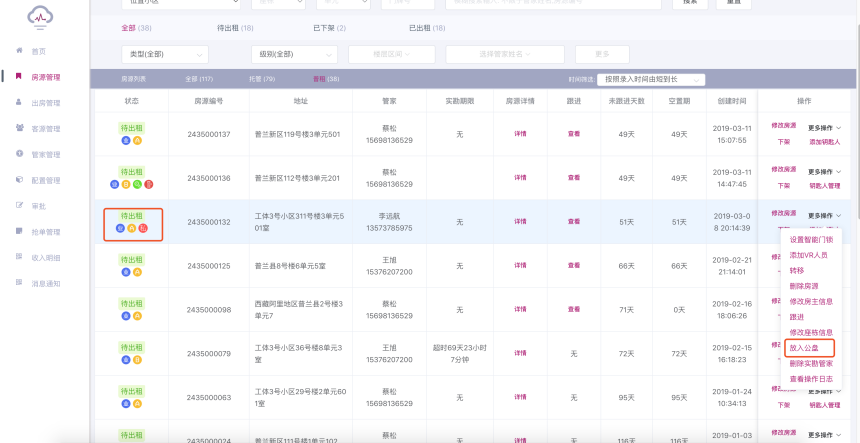860x443 pixels.
Task: Click the 配置管理 cube icon
Action: [19, 179]
